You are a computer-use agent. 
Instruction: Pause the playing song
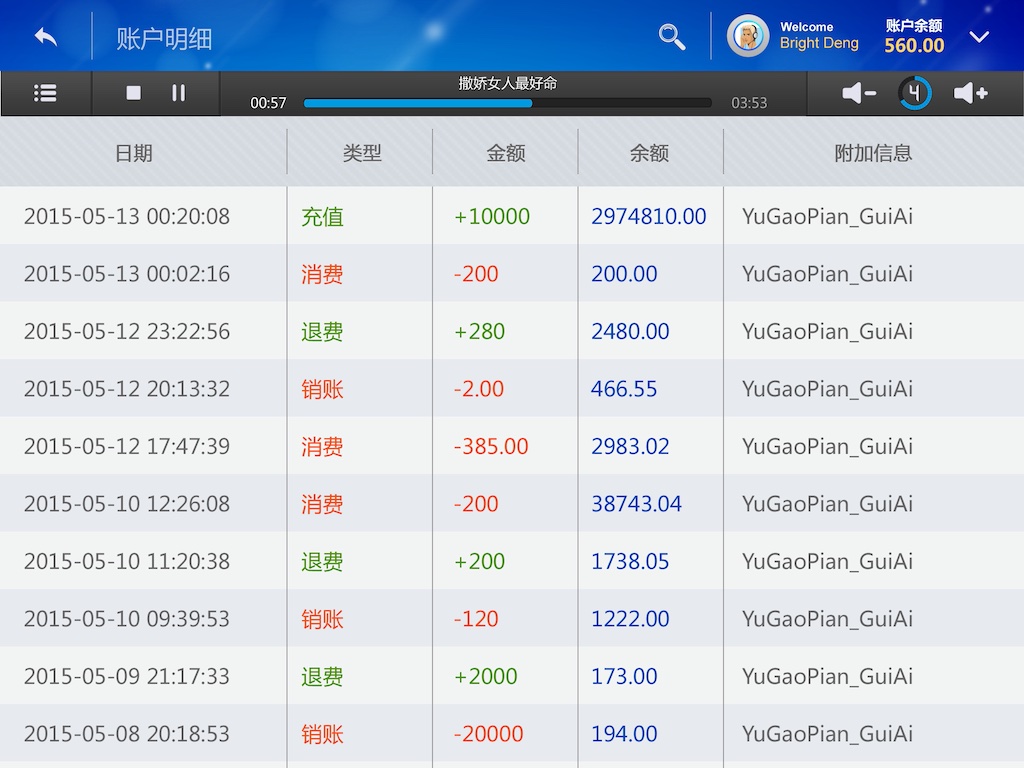178,93
